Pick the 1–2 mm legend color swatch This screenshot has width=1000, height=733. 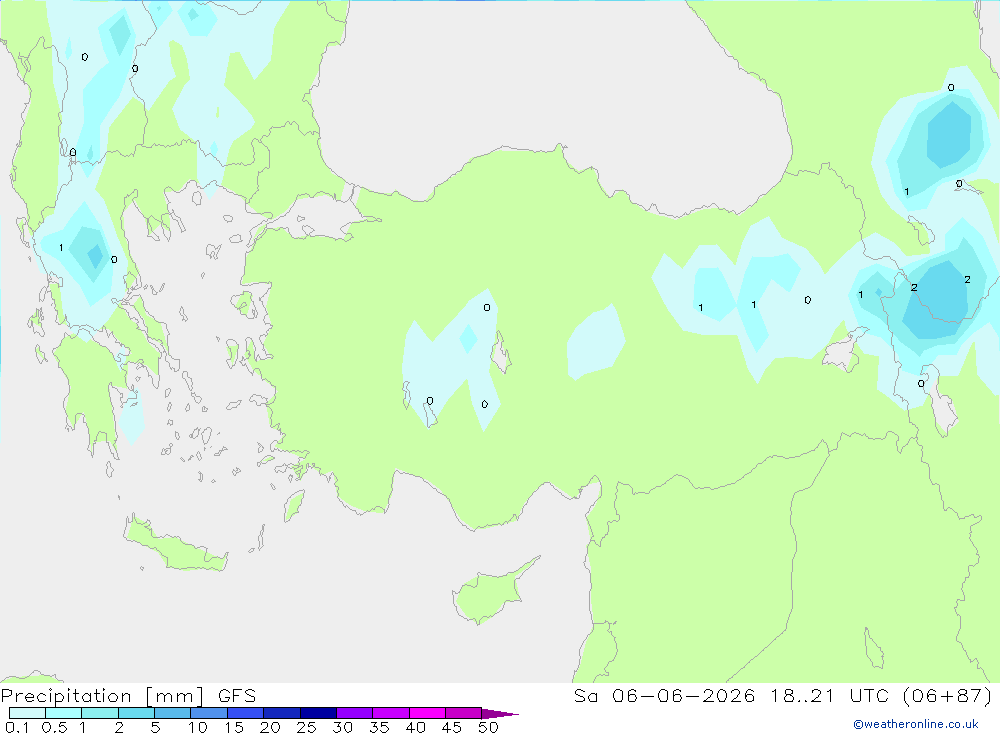coord(99,713)
